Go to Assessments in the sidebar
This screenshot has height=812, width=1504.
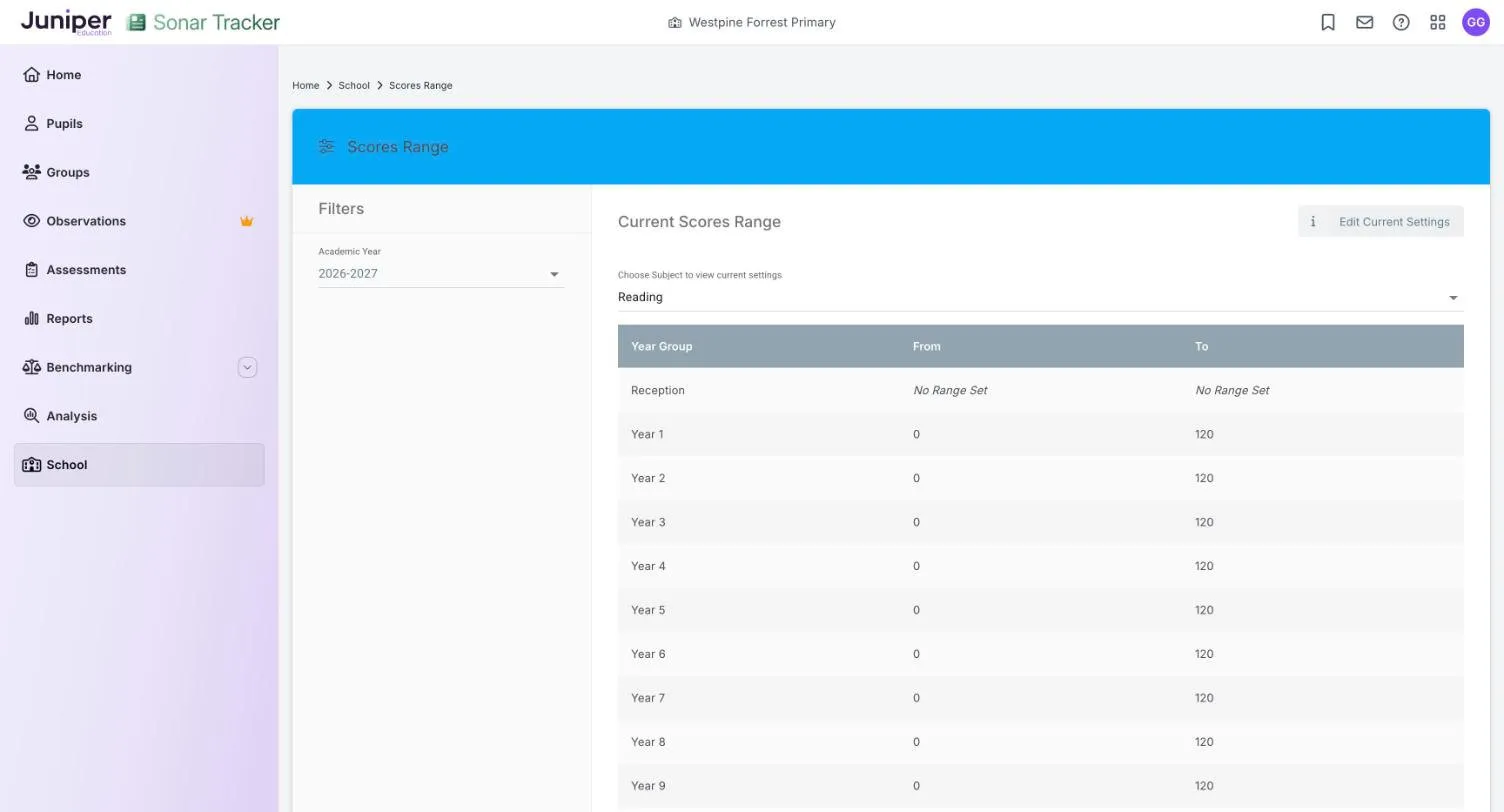(139, 270)
